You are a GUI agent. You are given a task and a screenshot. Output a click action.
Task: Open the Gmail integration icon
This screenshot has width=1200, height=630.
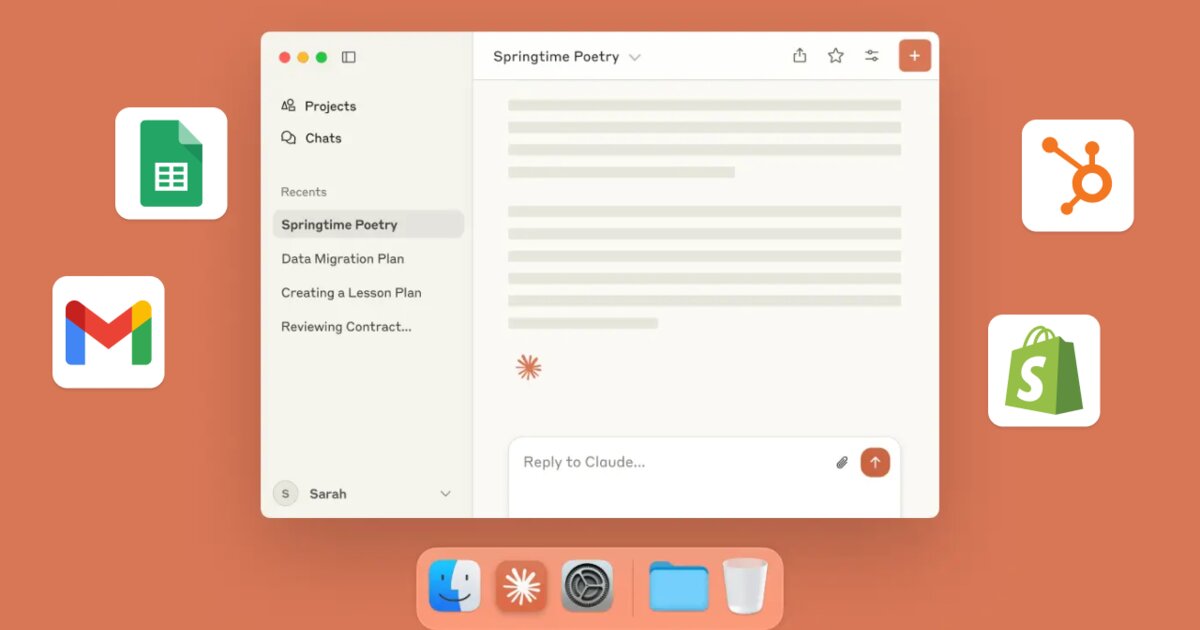point(108,332)
